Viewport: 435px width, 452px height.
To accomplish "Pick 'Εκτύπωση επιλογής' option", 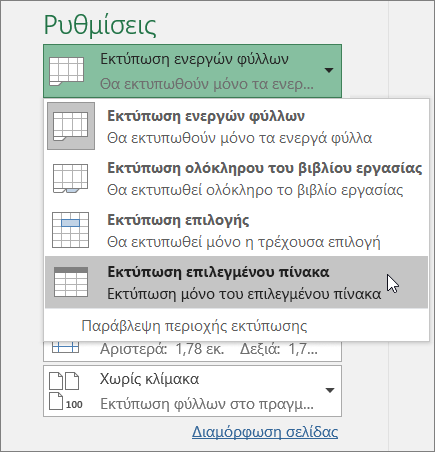I will (236, 230).
